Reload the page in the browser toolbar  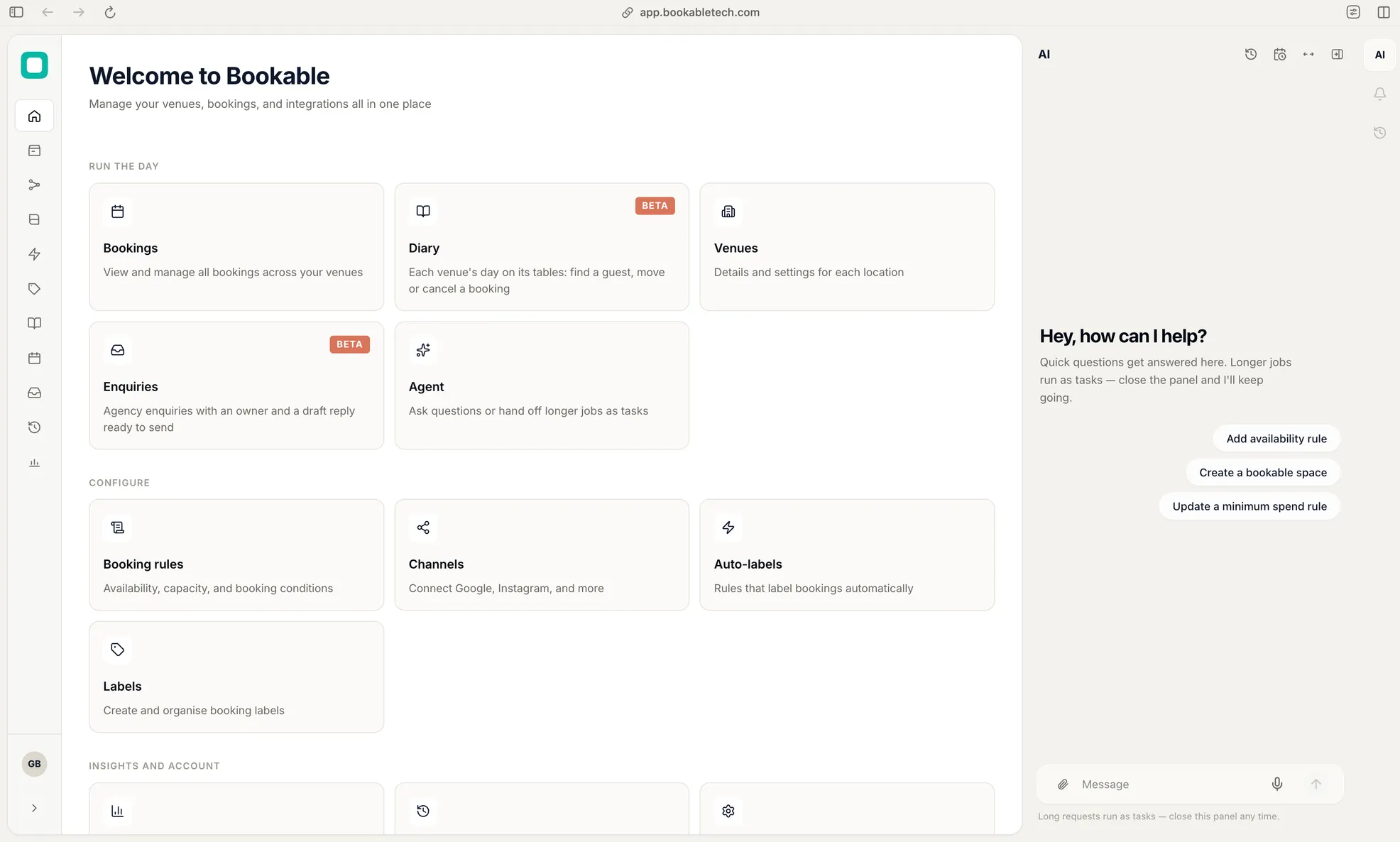tap(110, 12)
